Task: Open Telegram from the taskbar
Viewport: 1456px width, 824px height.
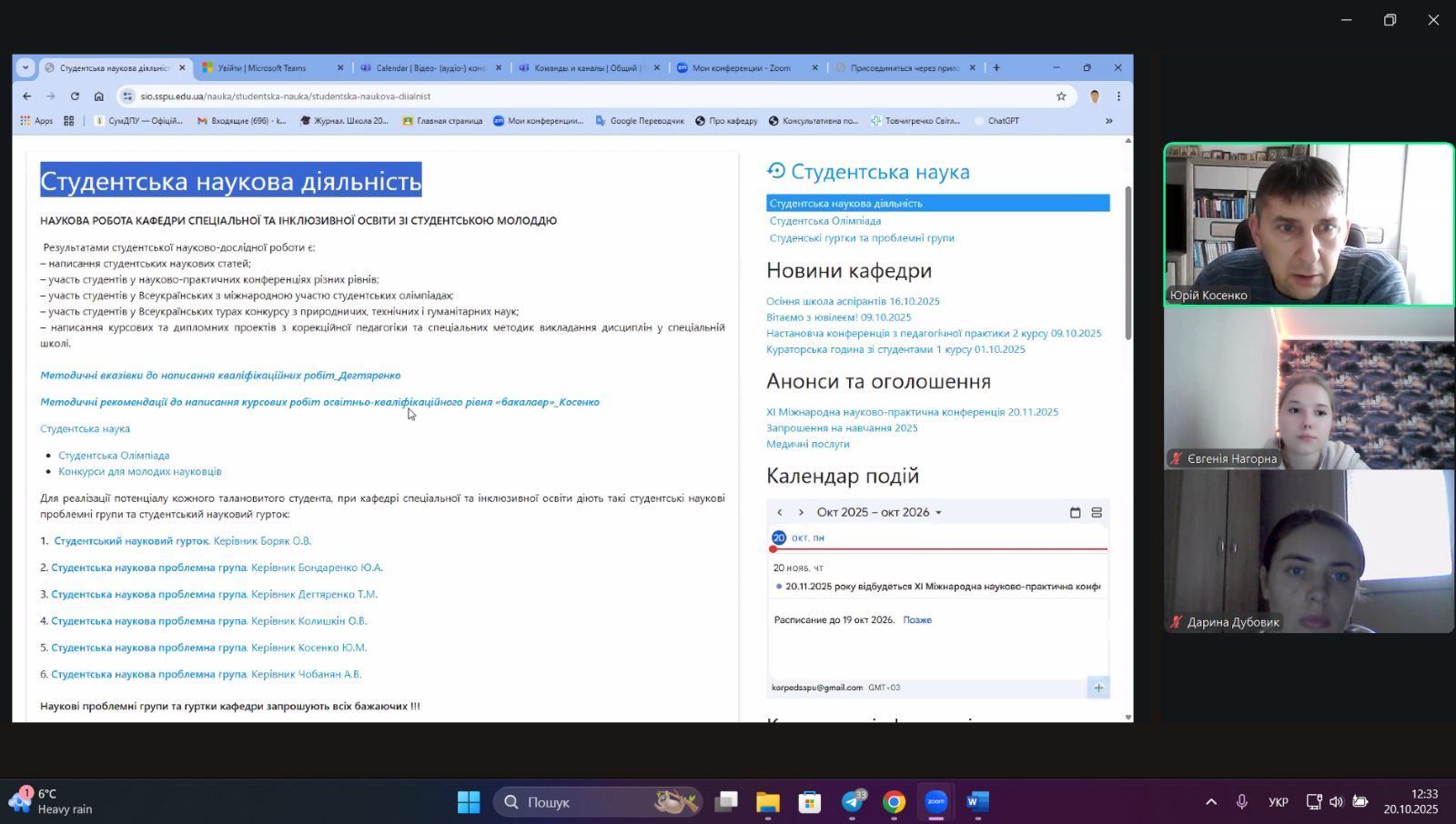Action: pos(852,802)
